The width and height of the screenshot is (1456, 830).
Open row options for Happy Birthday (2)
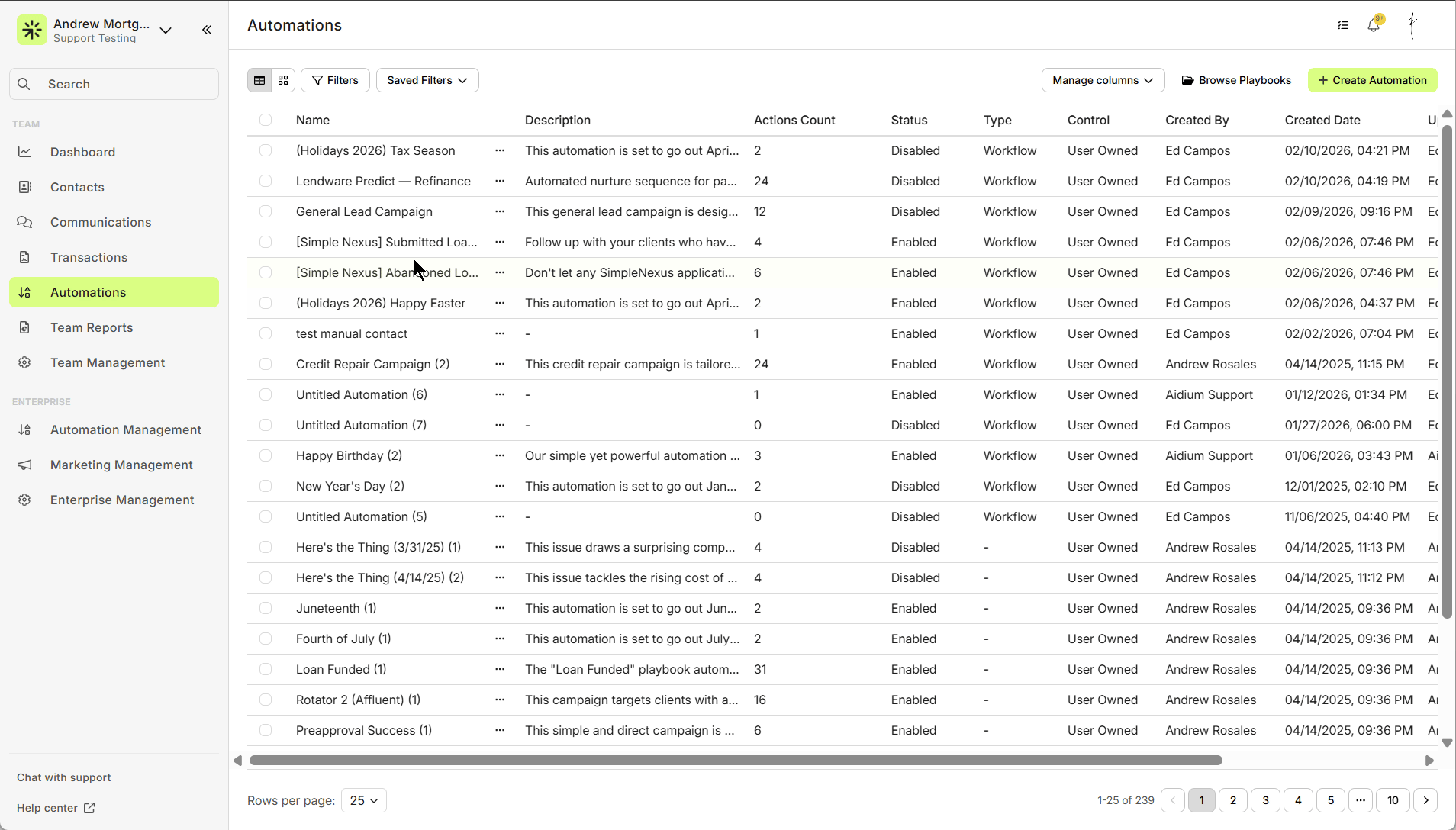500,455
